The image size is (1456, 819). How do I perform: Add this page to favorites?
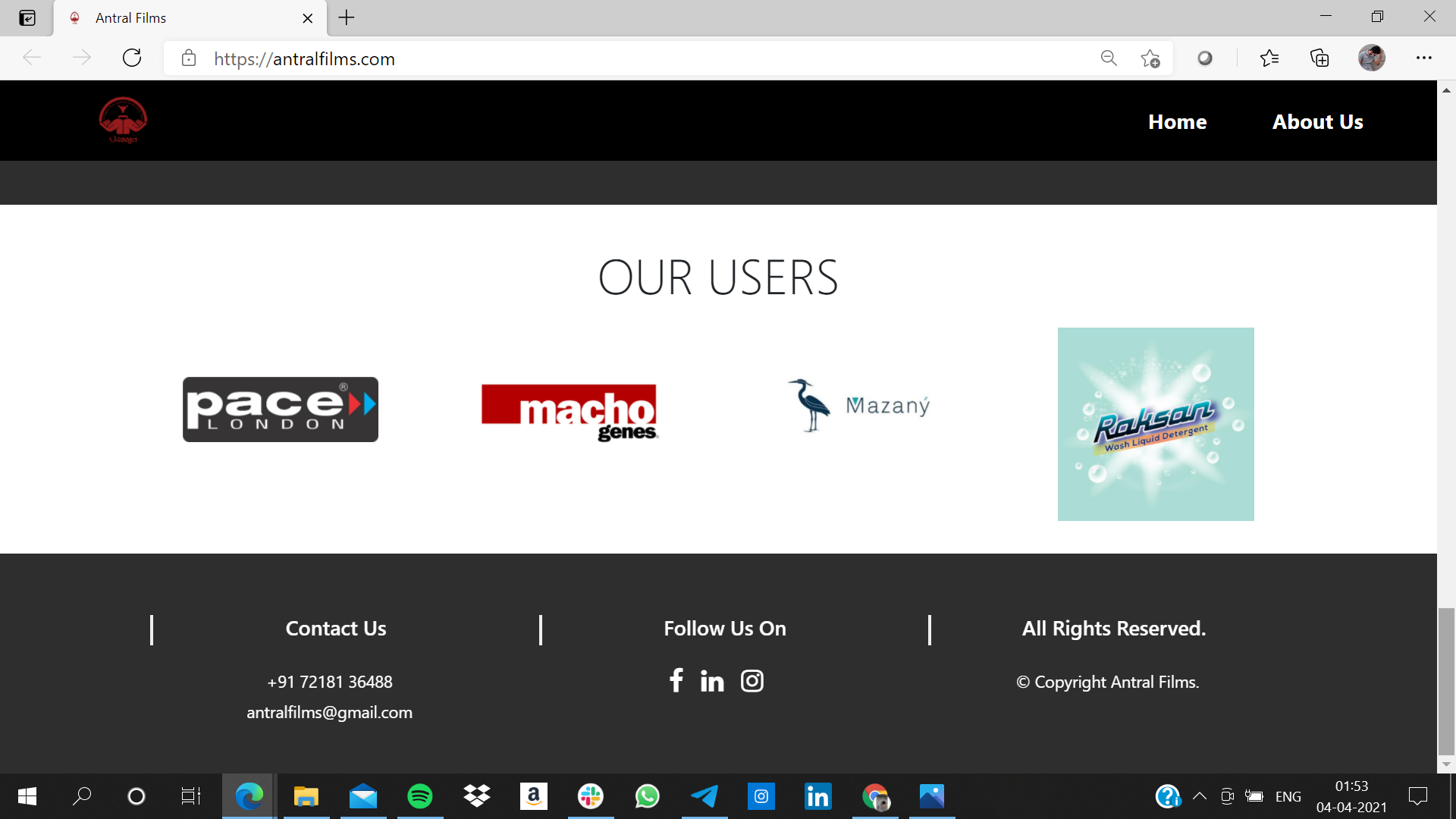click(x=1150, y=58)
